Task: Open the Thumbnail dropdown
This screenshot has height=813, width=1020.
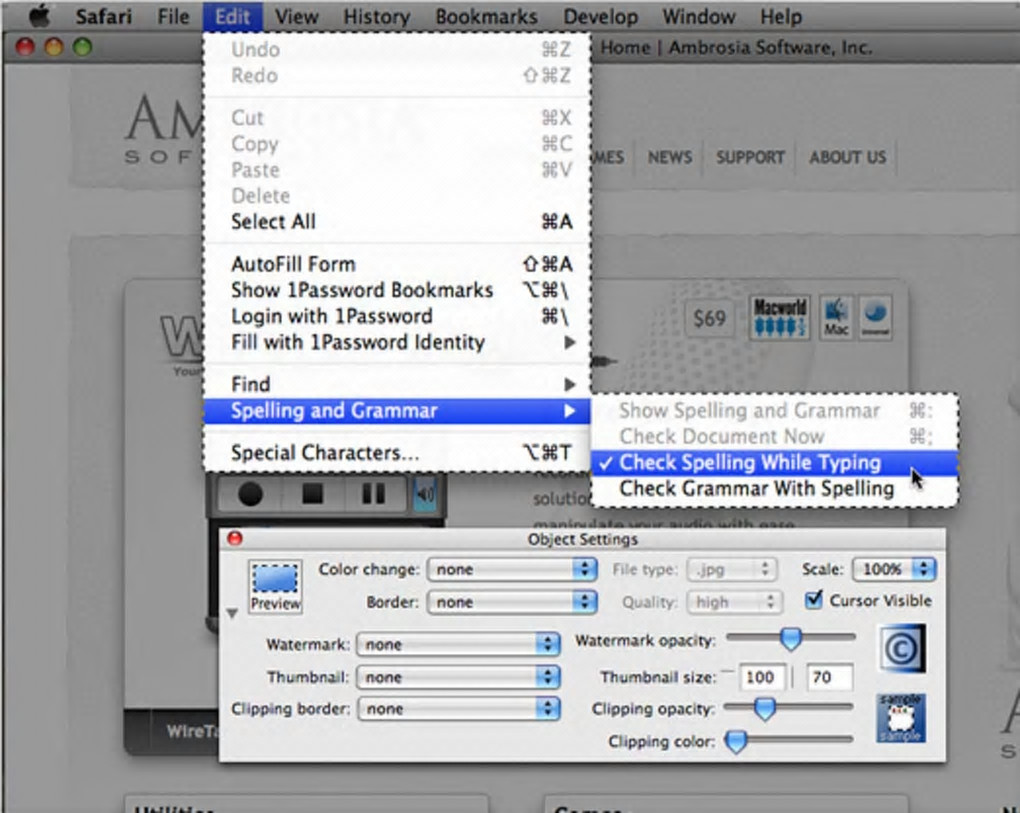Action: [458, 677]
